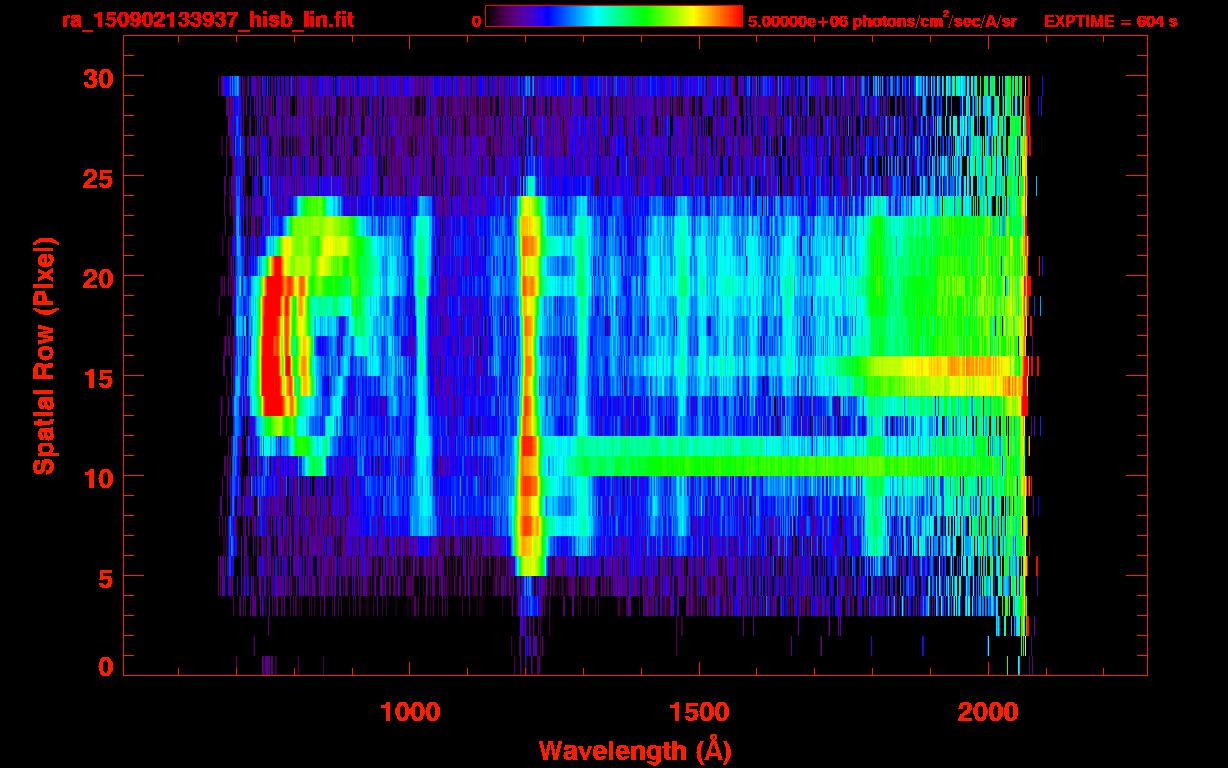The width and height of the screenshot is (1228, 768).
Task: Click the 1000 wavelength tick label
Action: pyautogui.click(x=410, y=711)
